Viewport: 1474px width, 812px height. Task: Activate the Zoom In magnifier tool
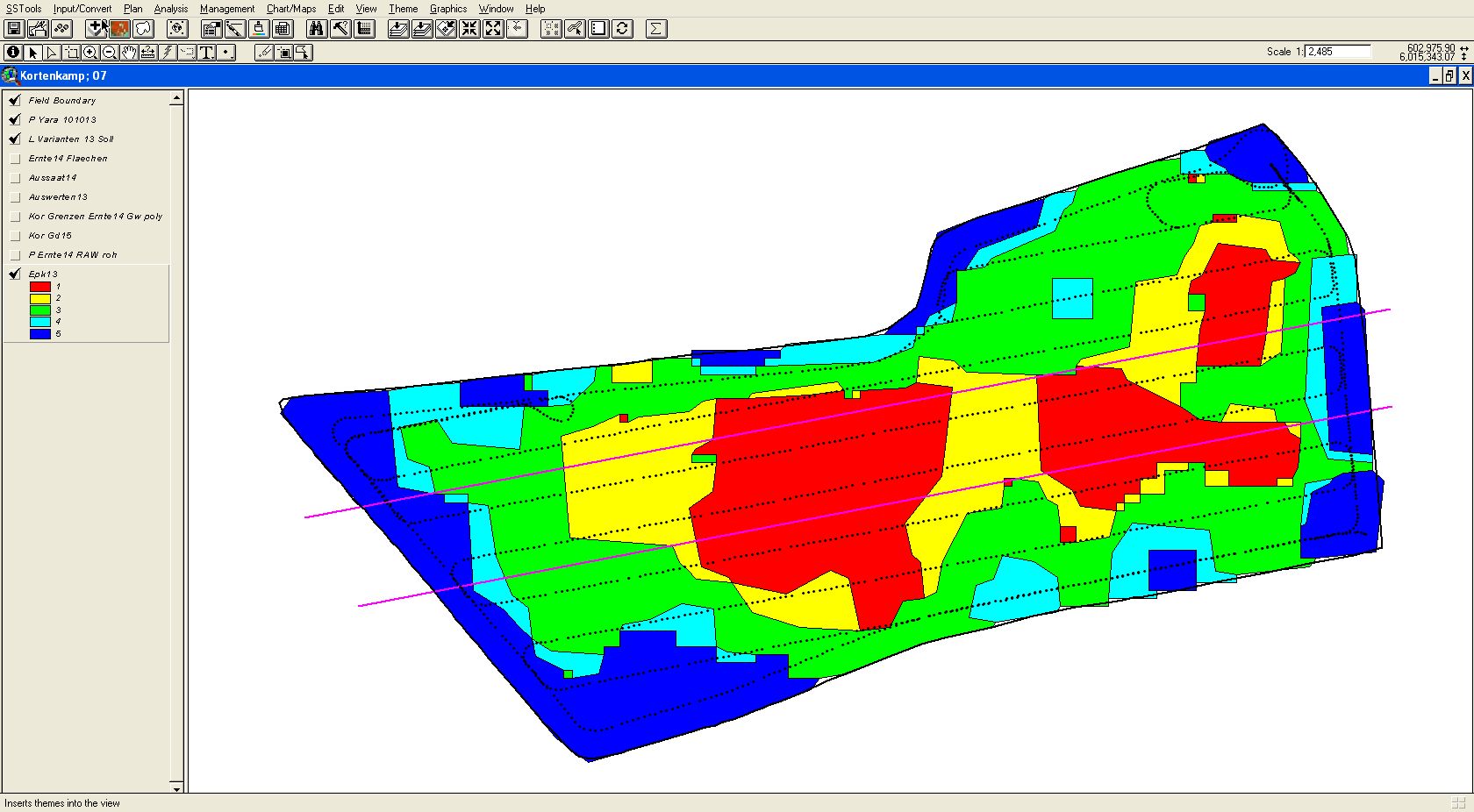tap(90, 53)
